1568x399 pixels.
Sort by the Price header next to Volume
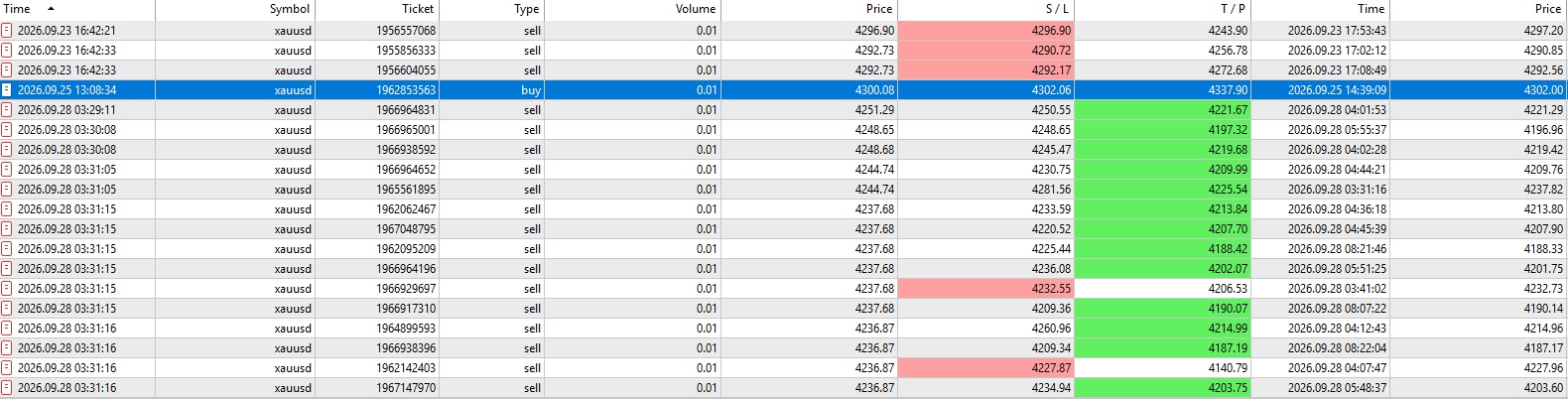(809, 9)
